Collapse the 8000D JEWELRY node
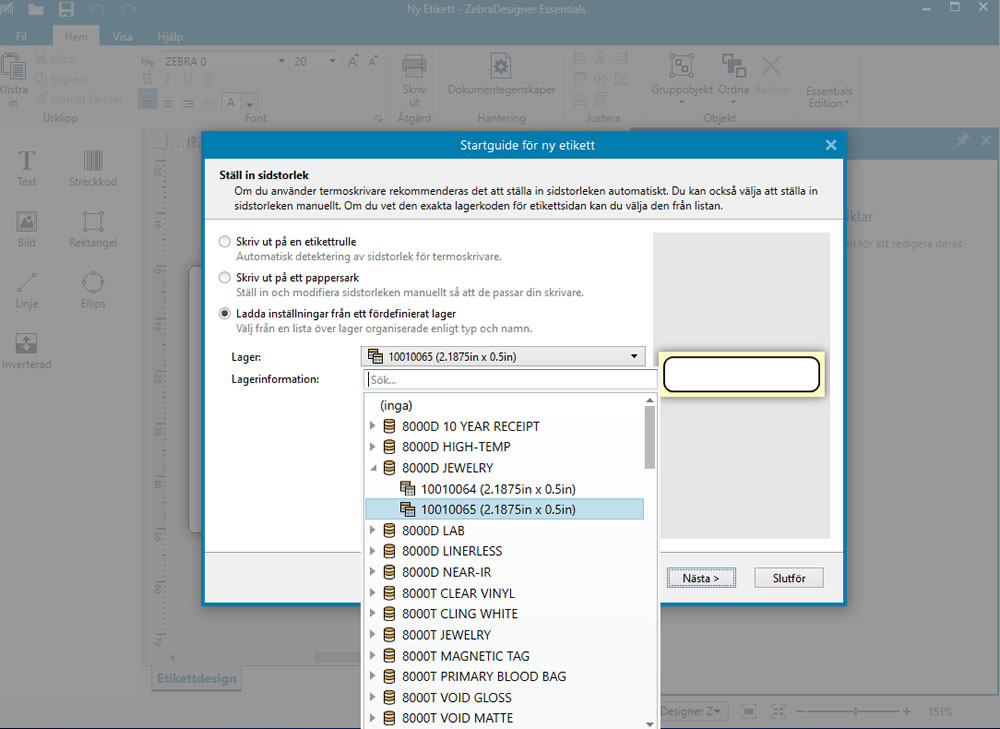 pyautogui.click(x=372, y=468)
